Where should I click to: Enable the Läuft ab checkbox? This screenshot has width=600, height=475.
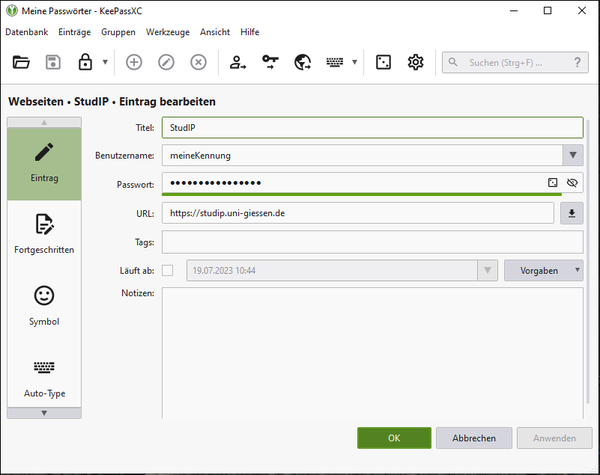tap(167, 271)
